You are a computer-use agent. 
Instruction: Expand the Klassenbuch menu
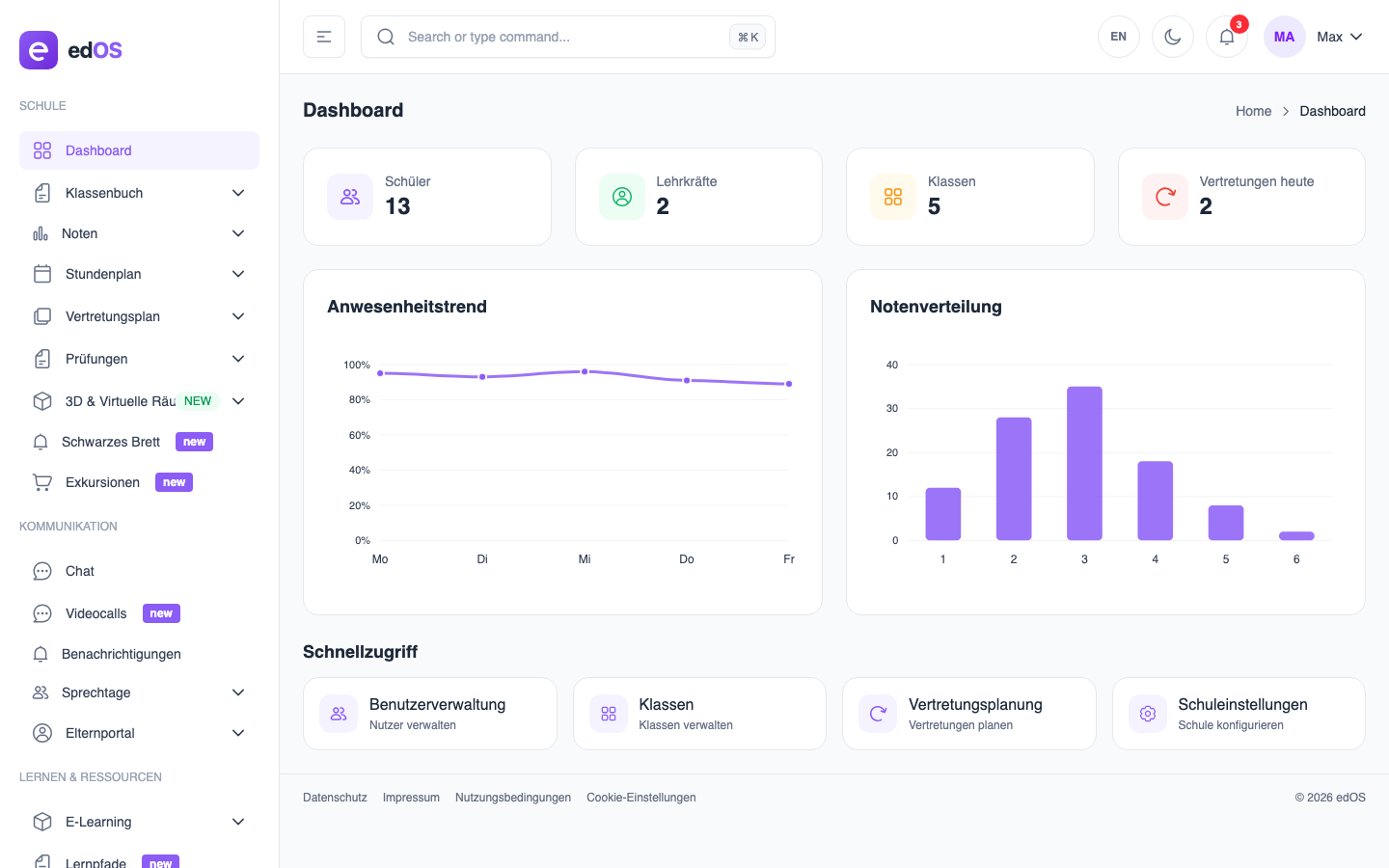[140, 193]
